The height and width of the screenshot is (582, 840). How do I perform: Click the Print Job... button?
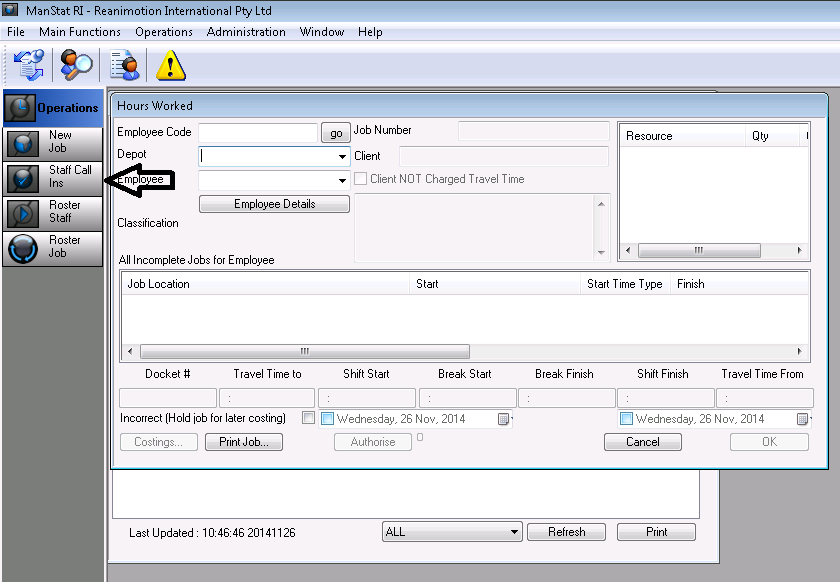tap(244, 442)
